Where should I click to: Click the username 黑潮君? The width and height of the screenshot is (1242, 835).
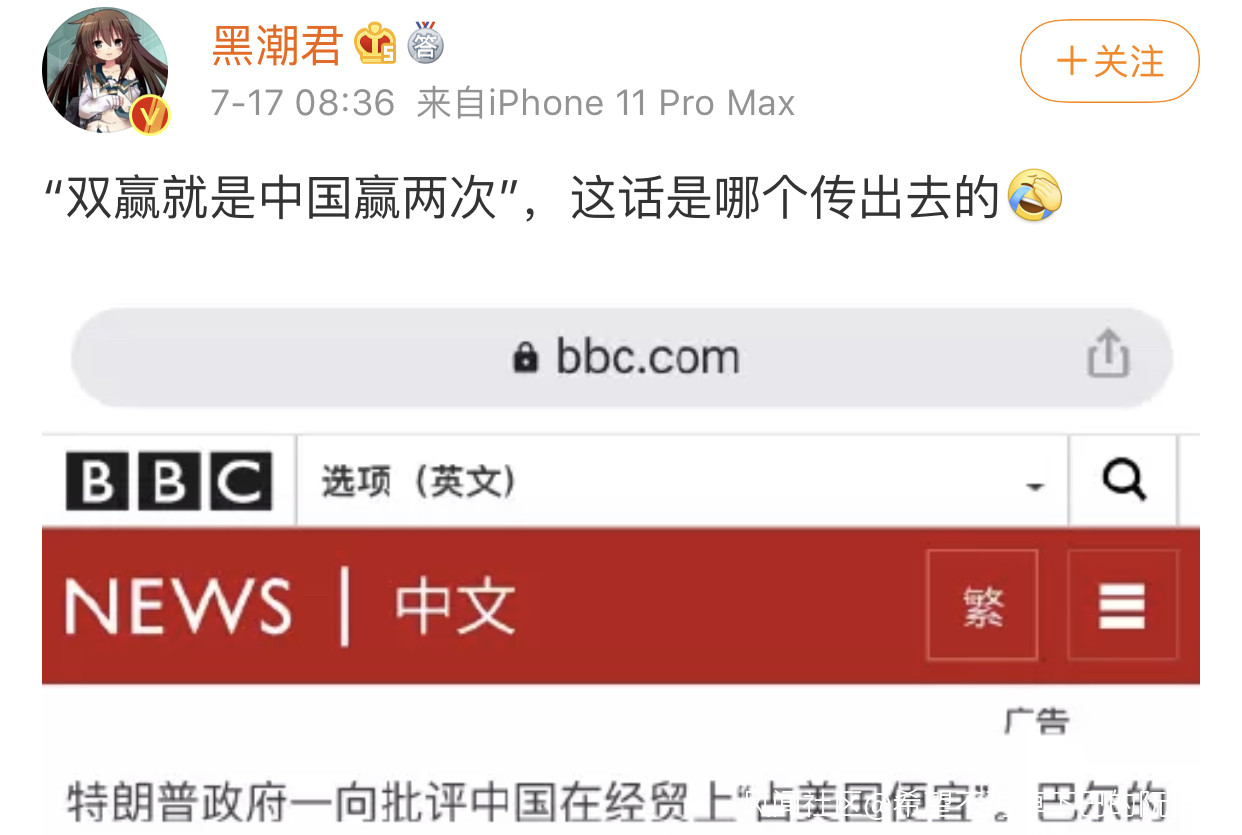[277, 44]
